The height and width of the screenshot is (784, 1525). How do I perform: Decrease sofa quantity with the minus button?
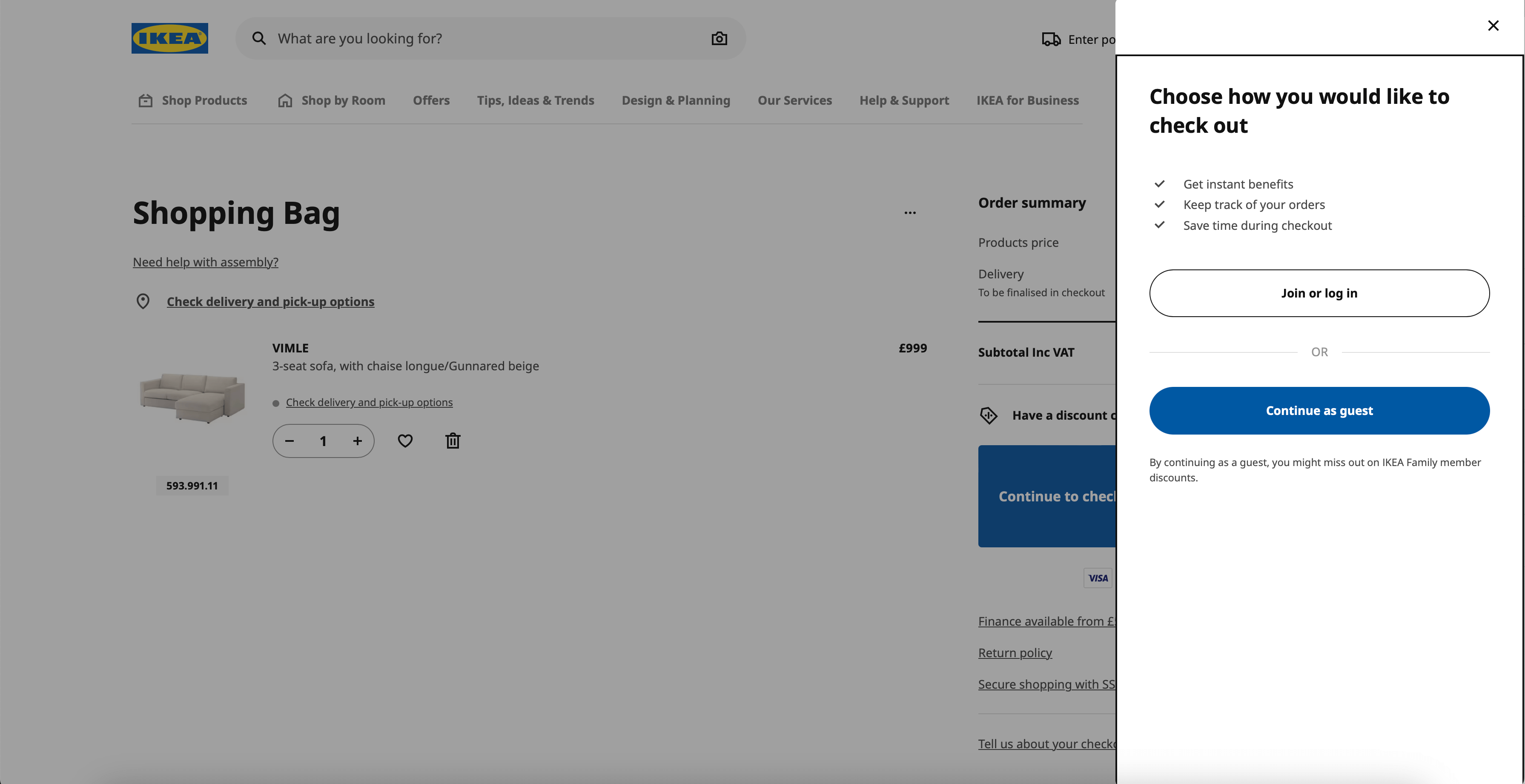click(x=290, y=440)
